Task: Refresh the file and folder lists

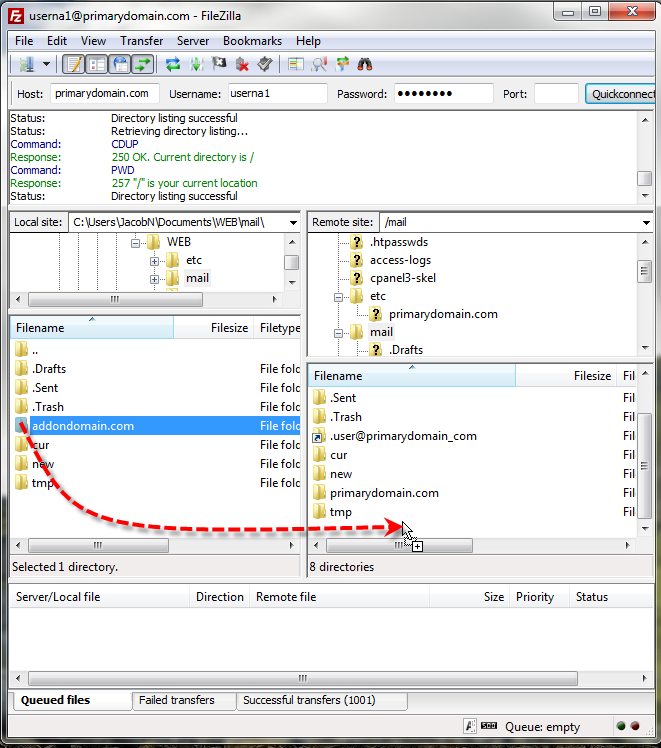Action: (x=173, y=64)
